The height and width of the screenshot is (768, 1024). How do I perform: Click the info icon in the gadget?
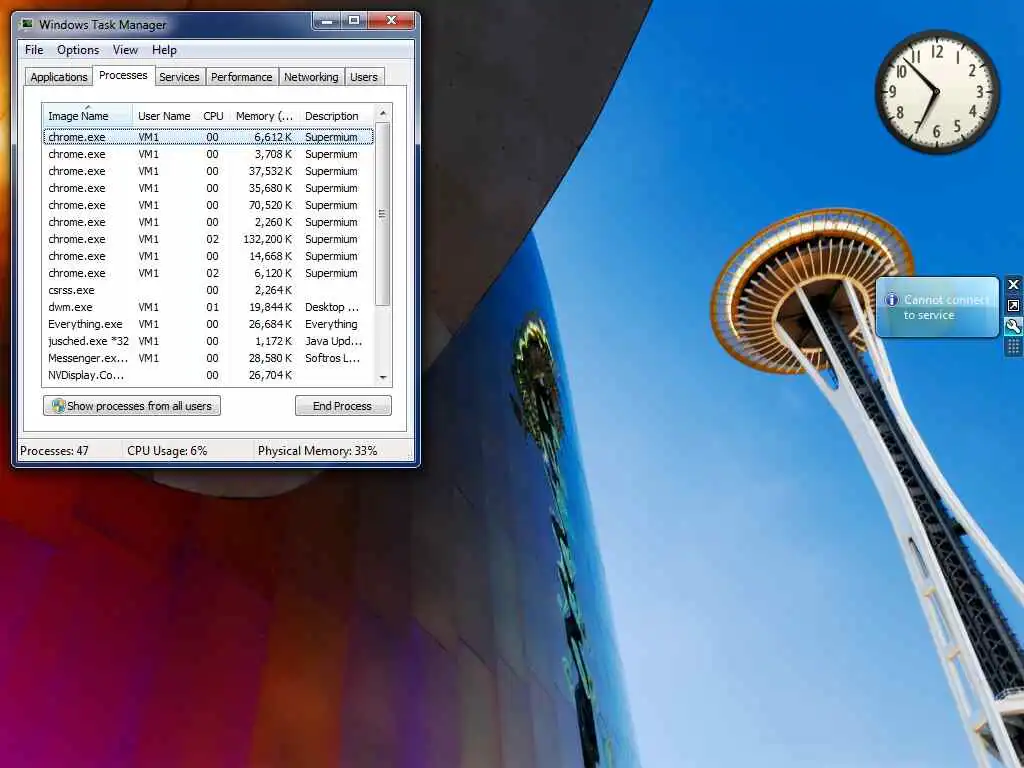pyautogui.click(x=891, y=300)
